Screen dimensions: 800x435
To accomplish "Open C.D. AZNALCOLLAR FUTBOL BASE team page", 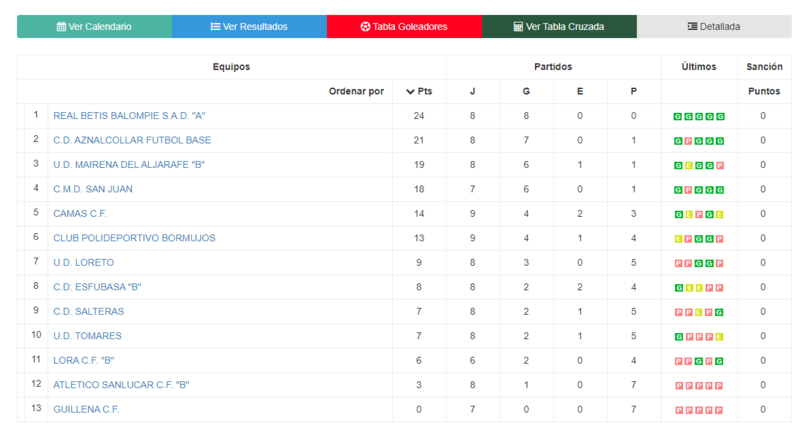I will pyautogui.click(x=132, y=140).
